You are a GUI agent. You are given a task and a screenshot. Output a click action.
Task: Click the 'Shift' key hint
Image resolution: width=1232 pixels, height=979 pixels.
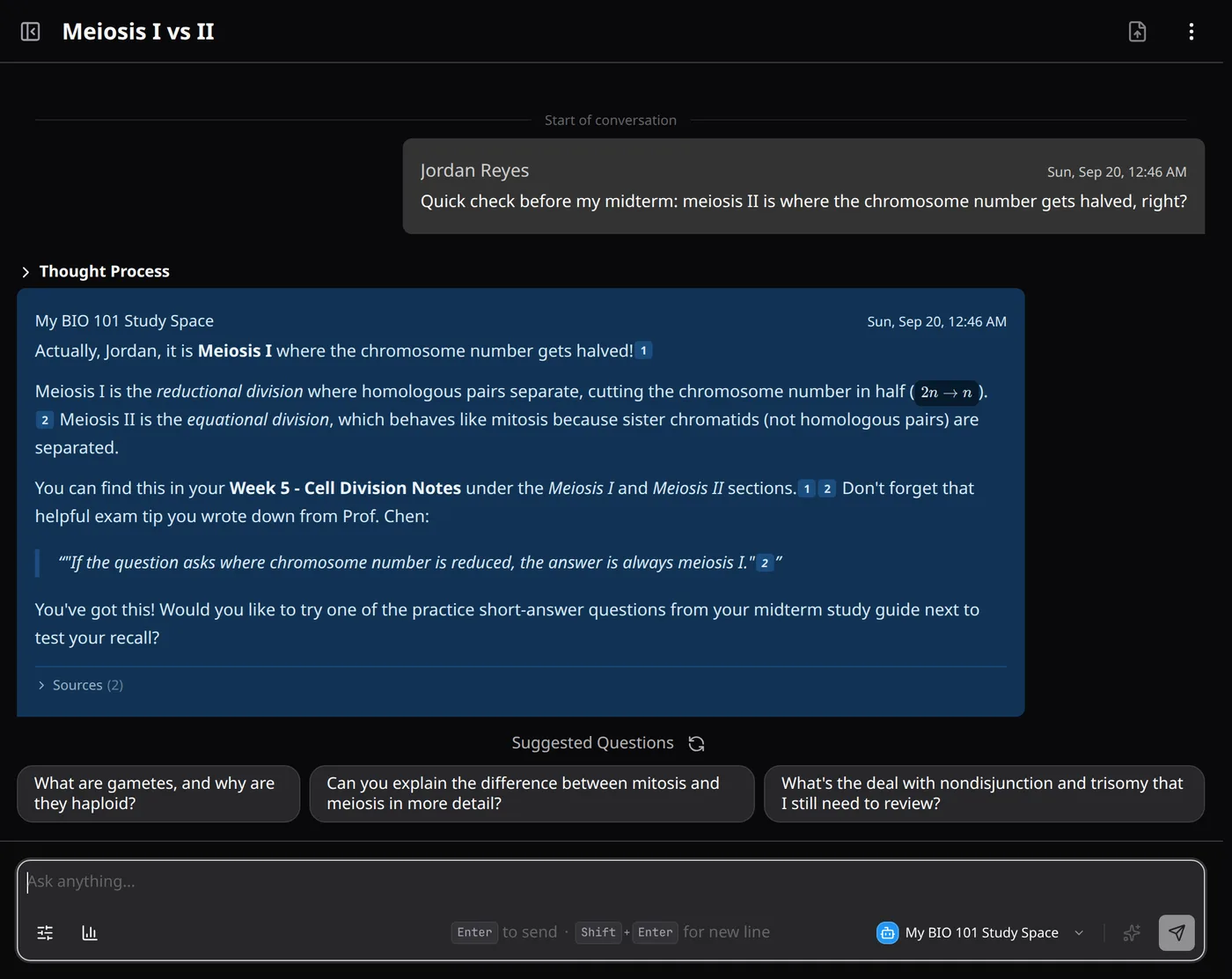(x=598, y=932)
